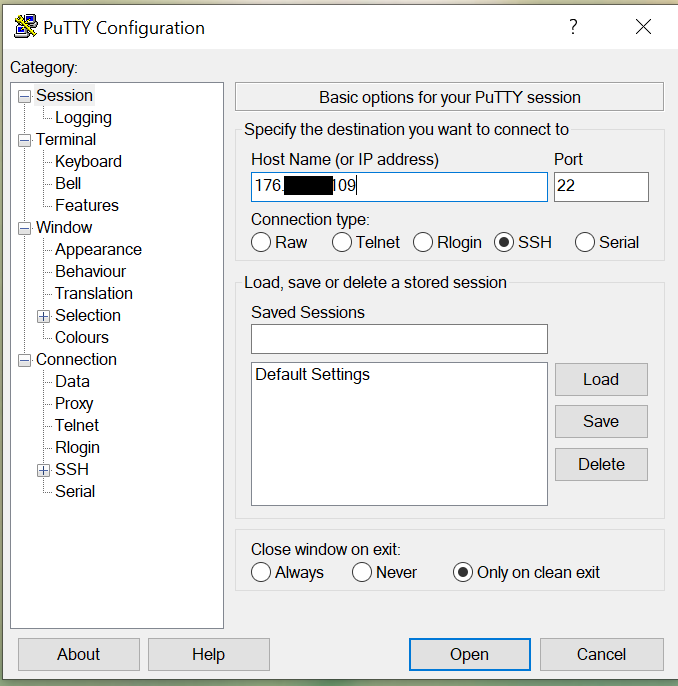Open the Selection settings category
This screenshot has height=686, width=678.
click(x=88, y=315)
